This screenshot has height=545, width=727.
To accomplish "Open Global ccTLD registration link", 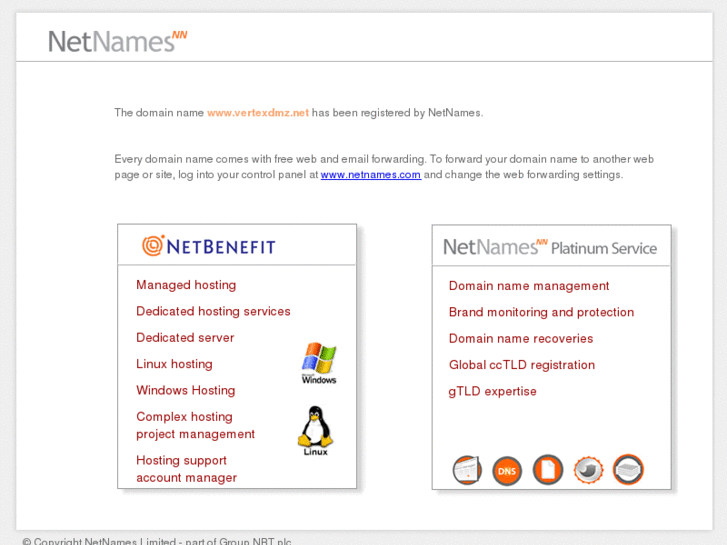I will coord(522,365).
